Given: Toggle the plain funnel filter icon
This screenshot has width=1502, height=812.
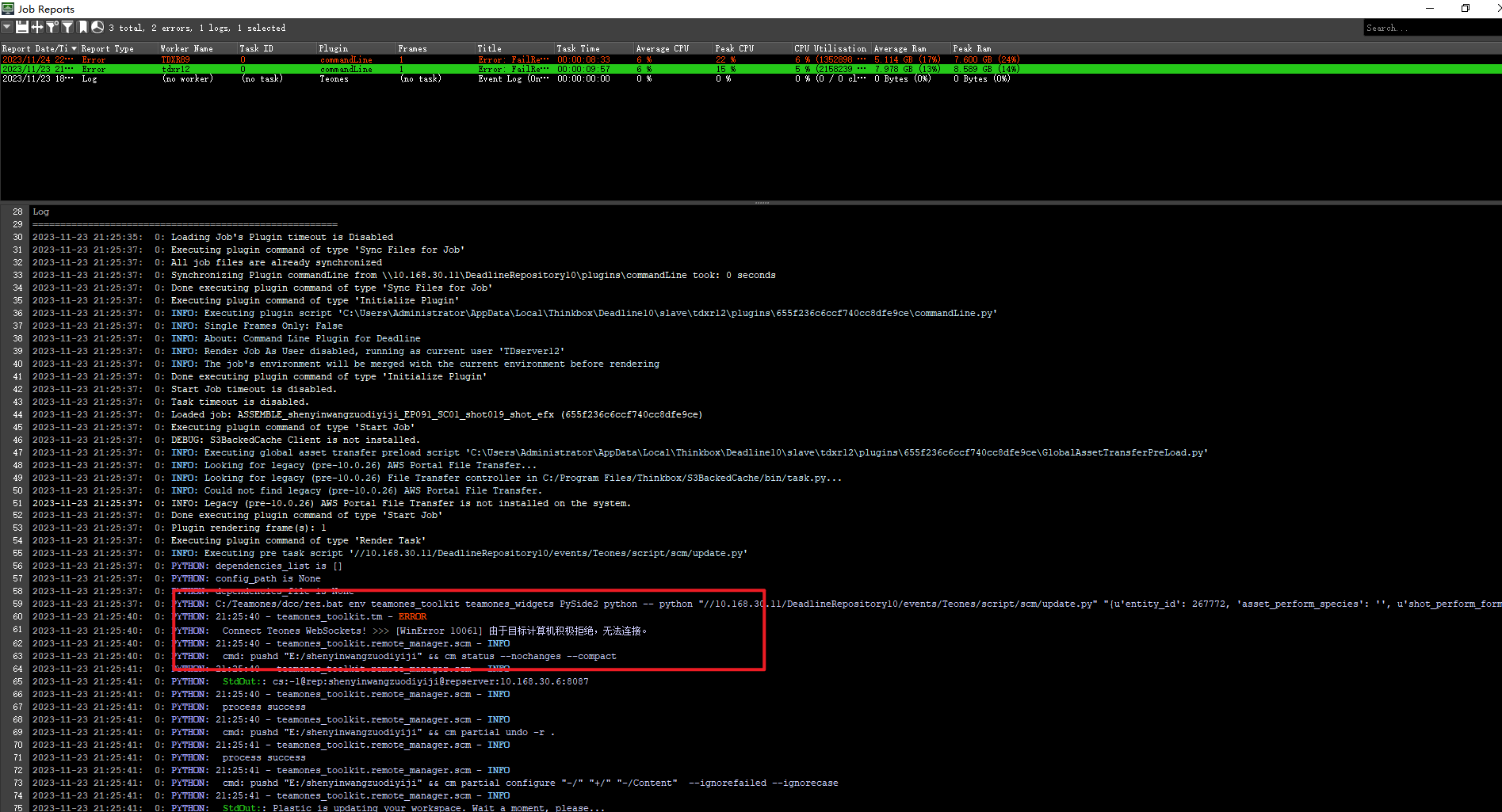Looking at the screenshot, I should tap(68, 28).
